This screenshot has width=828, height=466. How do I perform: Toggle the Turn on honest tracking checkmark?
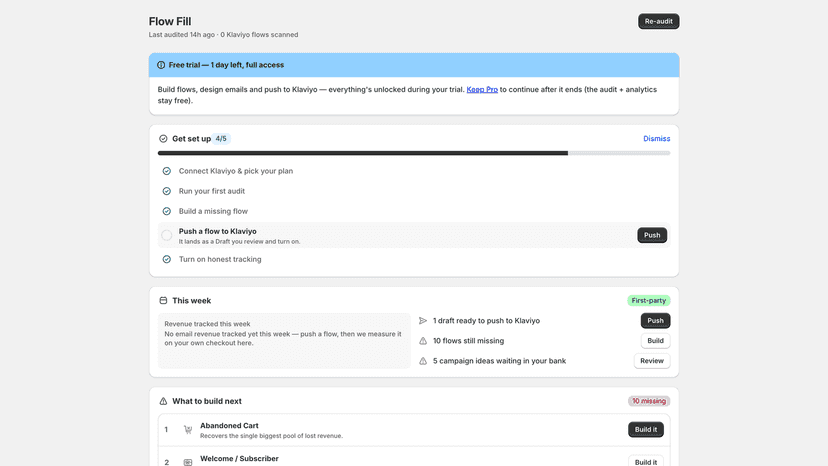click(x=167, y=259)
